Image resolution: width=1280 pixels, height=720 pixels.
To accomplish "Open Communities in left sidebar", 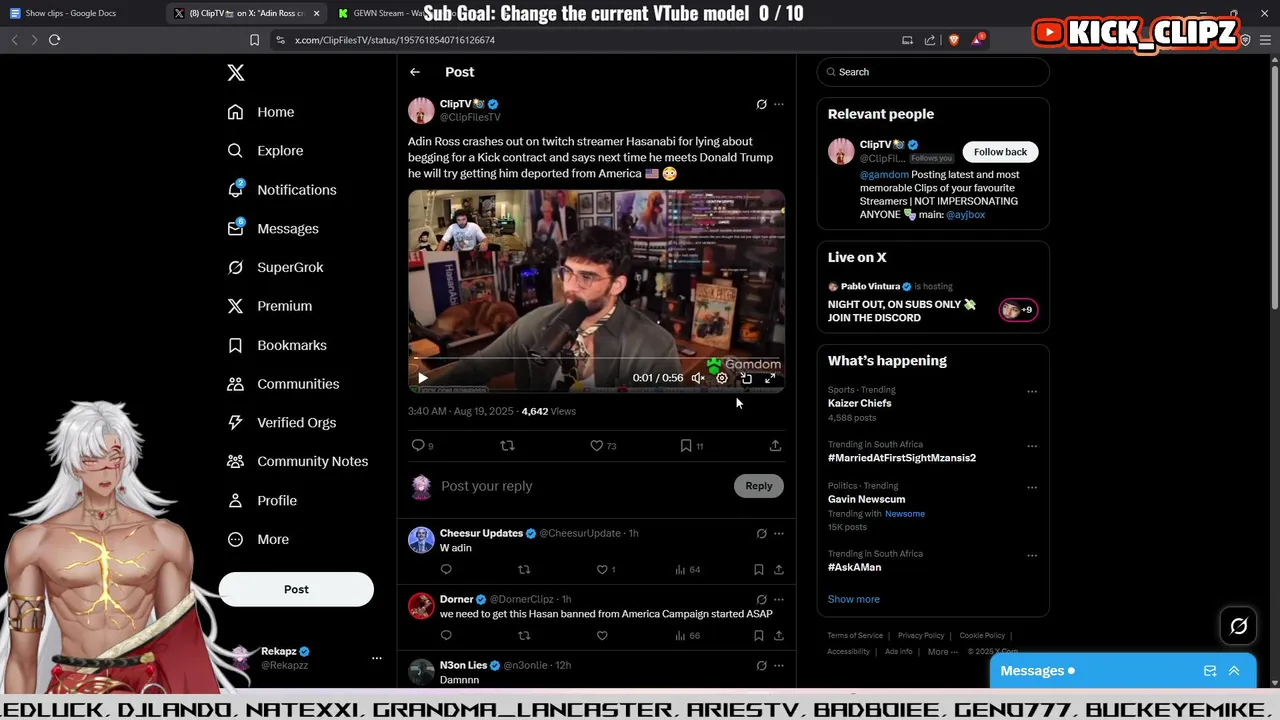I will [283, 384].
